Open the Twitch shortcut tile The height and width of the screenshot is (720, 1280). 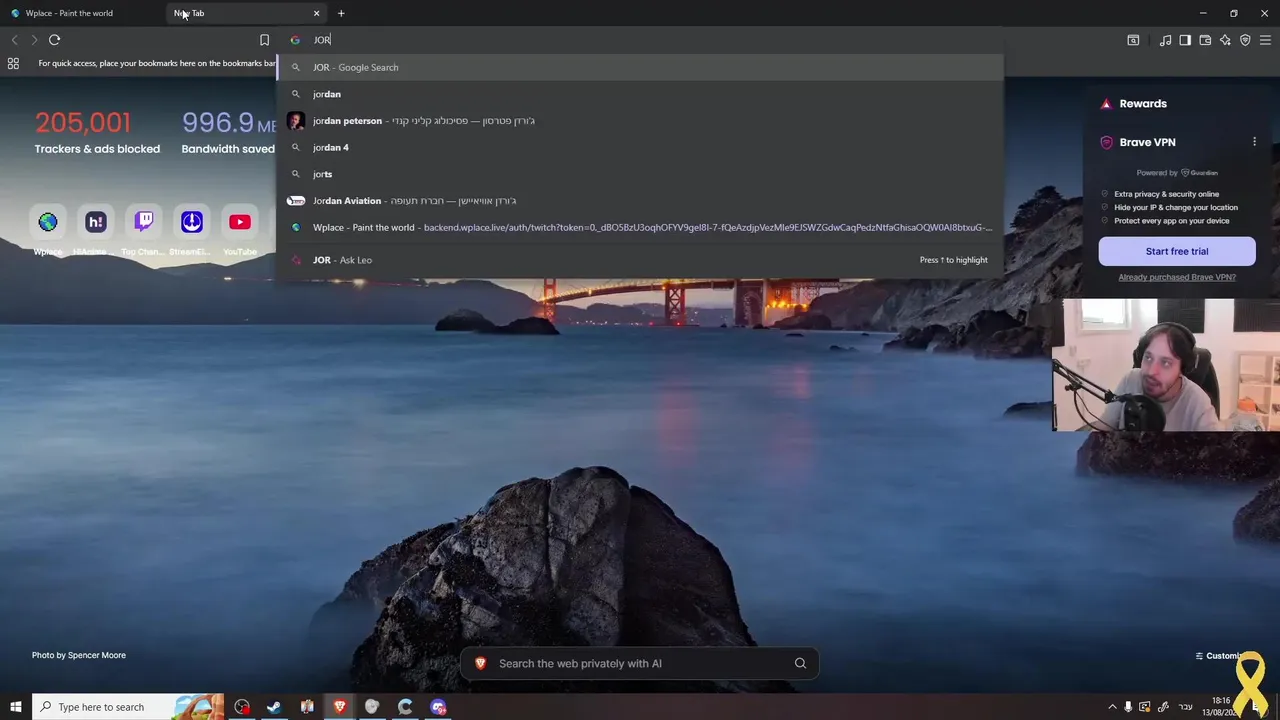pos(144,222)
